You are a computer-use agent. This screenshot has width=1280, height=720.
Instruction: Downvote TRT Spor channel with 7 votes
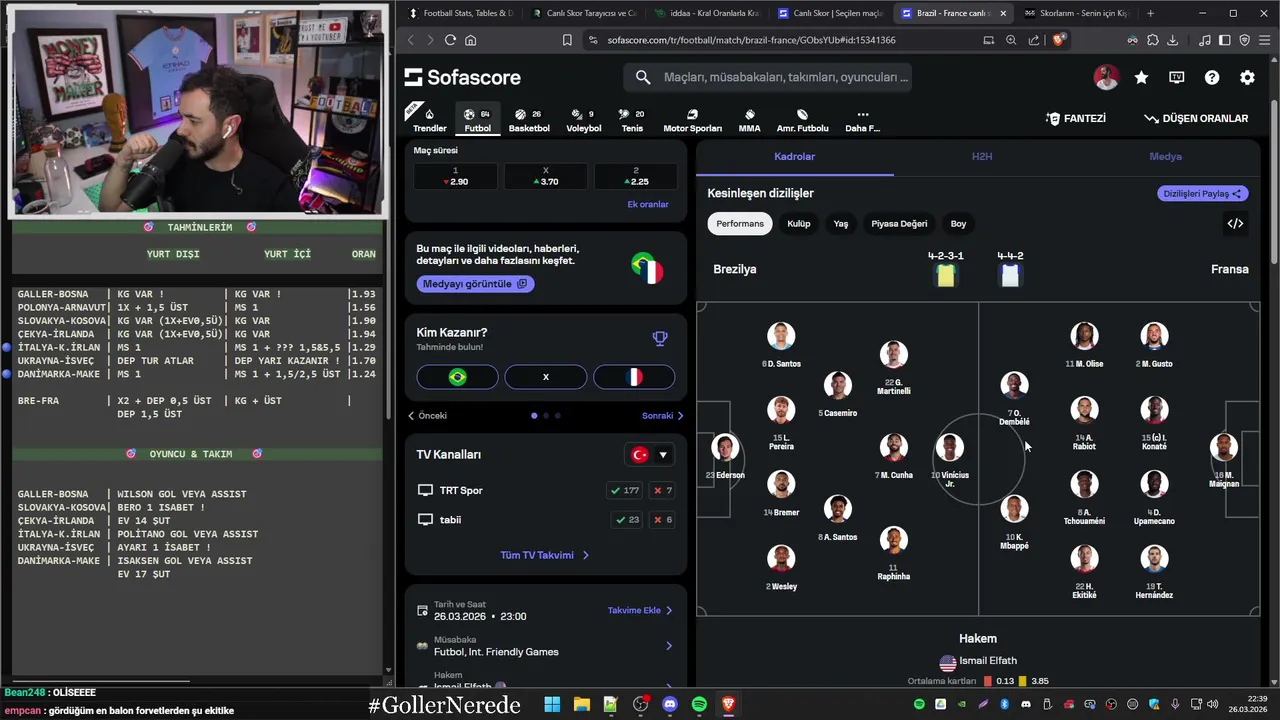pos(662,491)
